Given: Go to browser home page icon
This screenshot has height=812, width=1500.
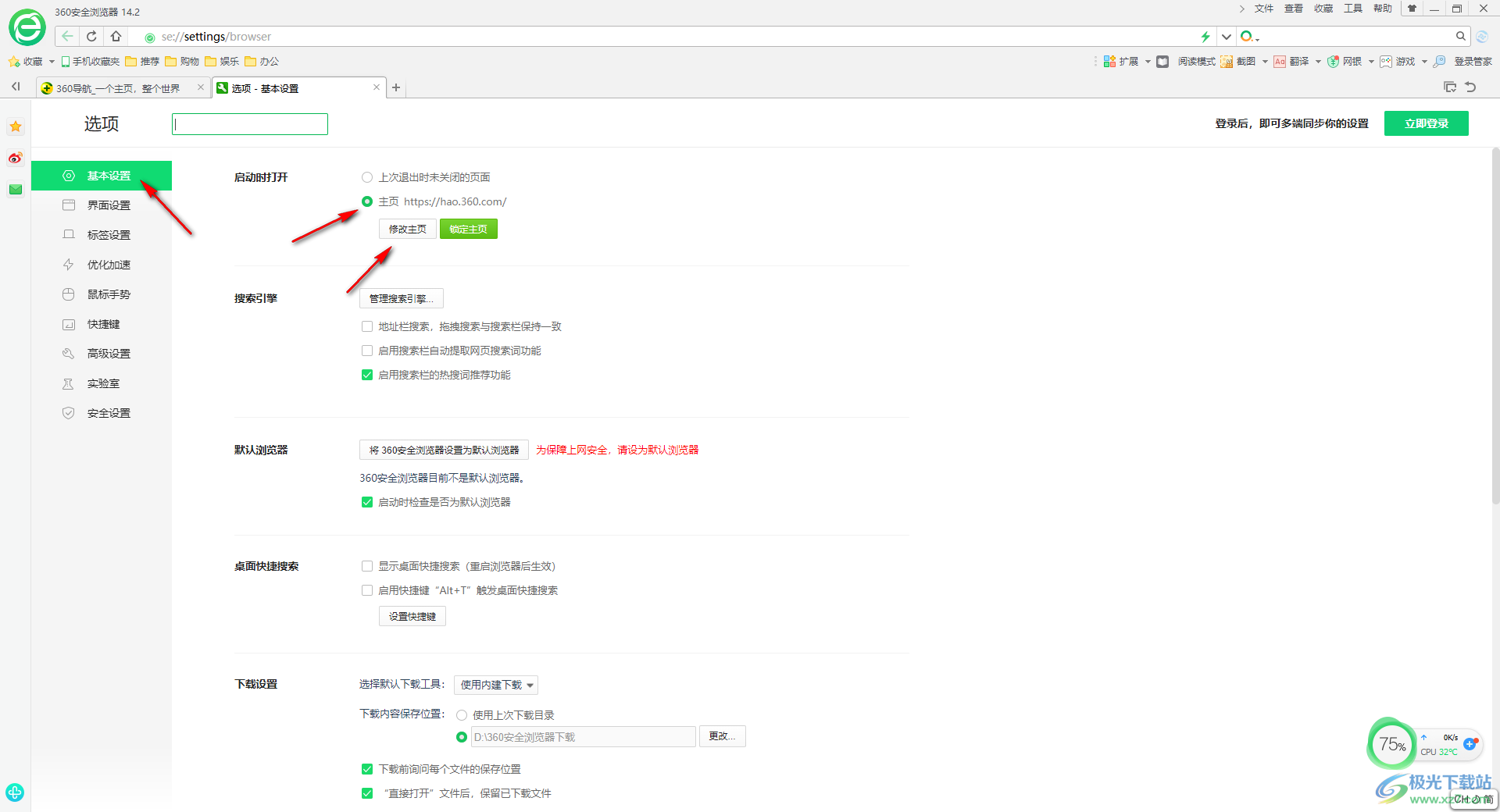Looking at the screenshot, I should point(116,36).
